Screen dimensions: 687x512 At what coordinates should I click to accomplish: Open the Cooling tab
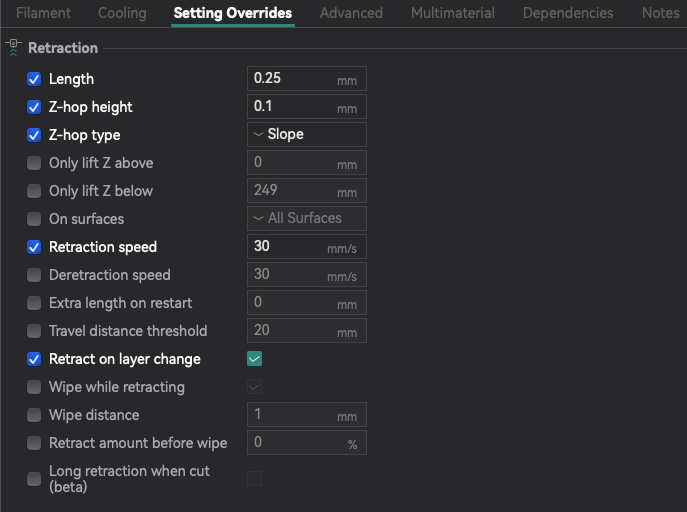122,13
